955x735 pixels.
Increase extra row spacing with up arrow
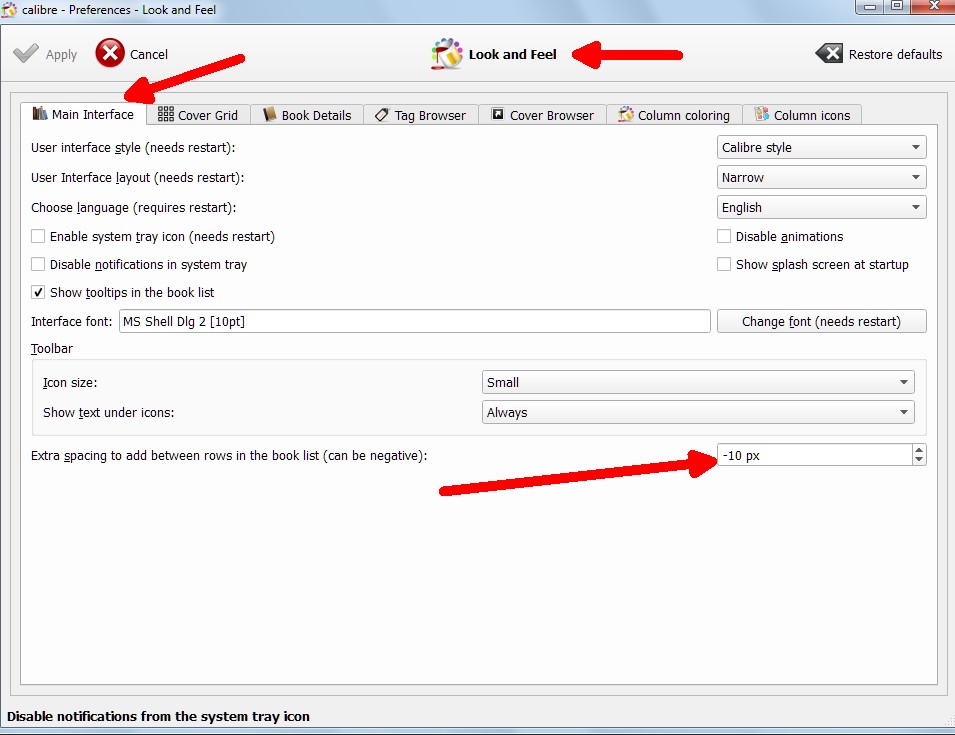tap(919, 450)
